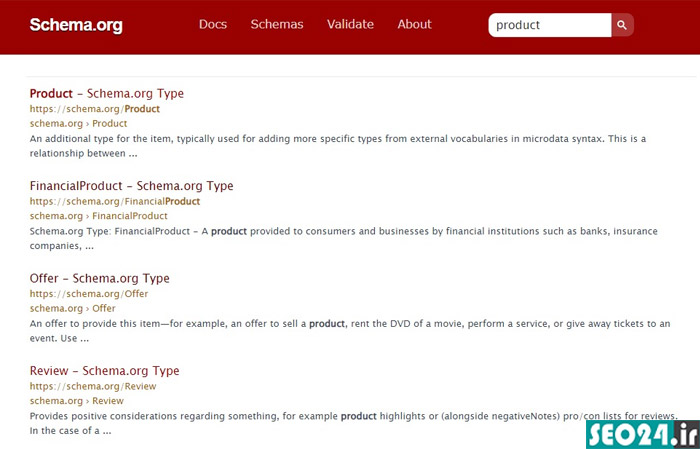Click the SEO24.ir watermark logo
The image size is (700, 449).
[643, 434]
